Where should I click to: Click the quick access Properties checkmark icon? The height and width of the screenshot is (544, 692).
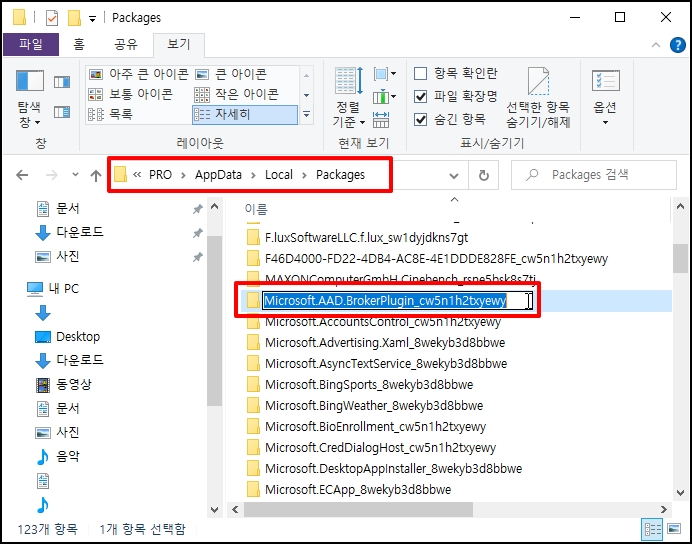(52, 18)
